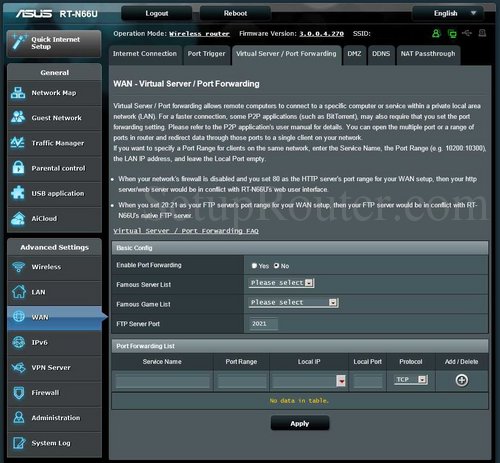Expand the Local IP red dropdown arrow
The height and width of the screenshot is (463, 500).
click(341, 381)
